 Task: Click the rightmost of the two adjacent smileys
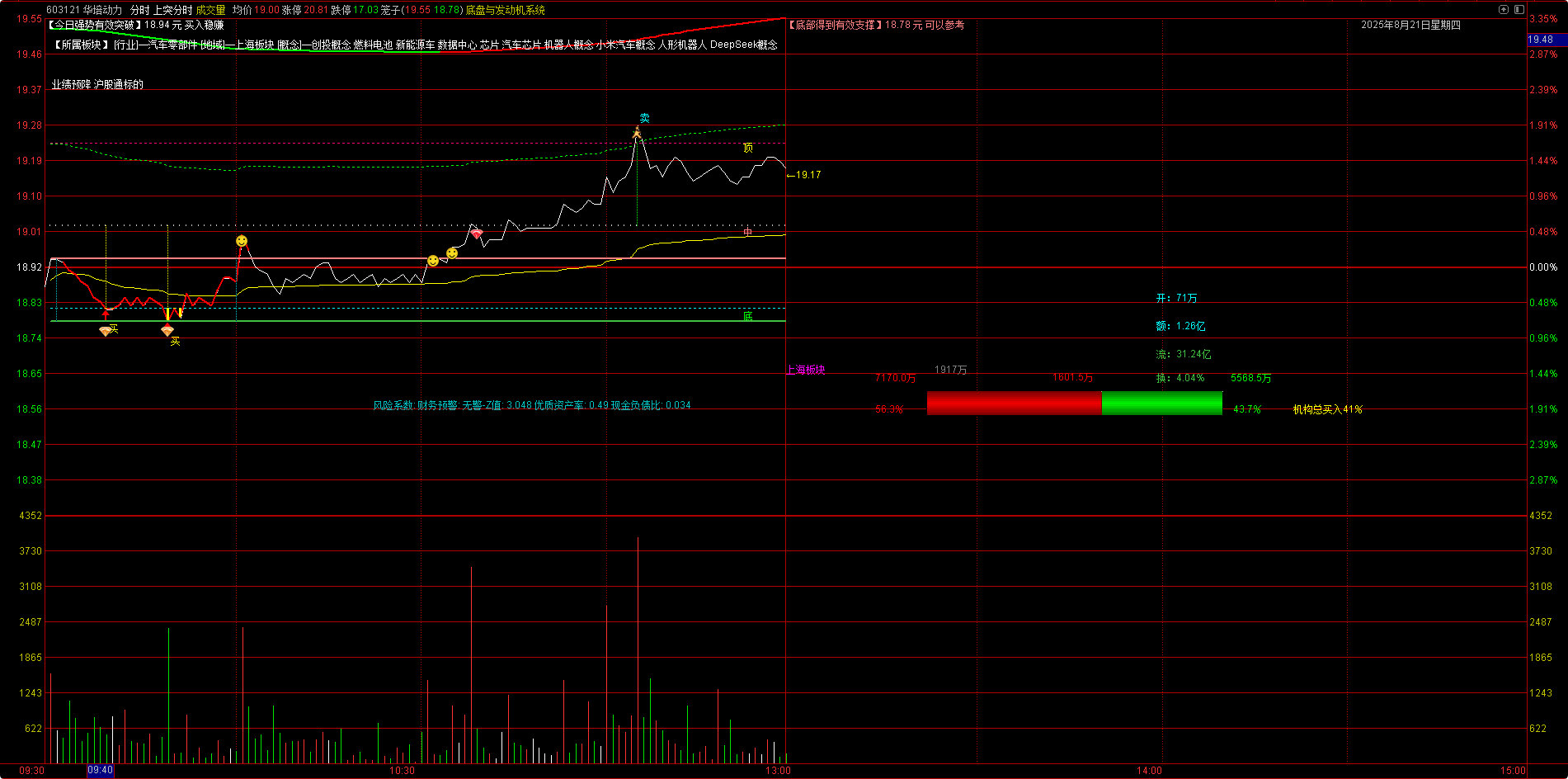pyautogui.click(x=452, y=253)
